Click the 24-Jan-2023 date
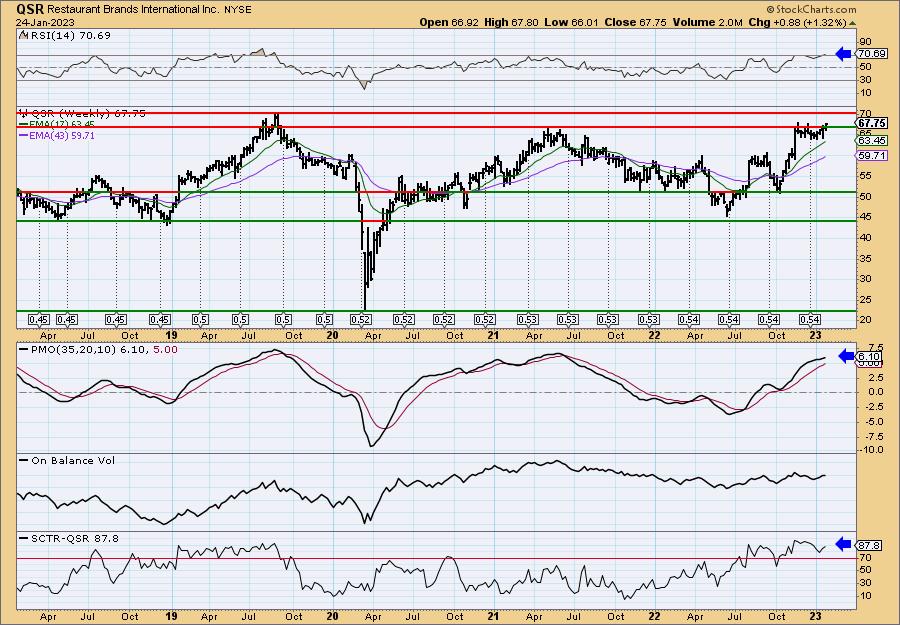 click(x=44, y=22)
